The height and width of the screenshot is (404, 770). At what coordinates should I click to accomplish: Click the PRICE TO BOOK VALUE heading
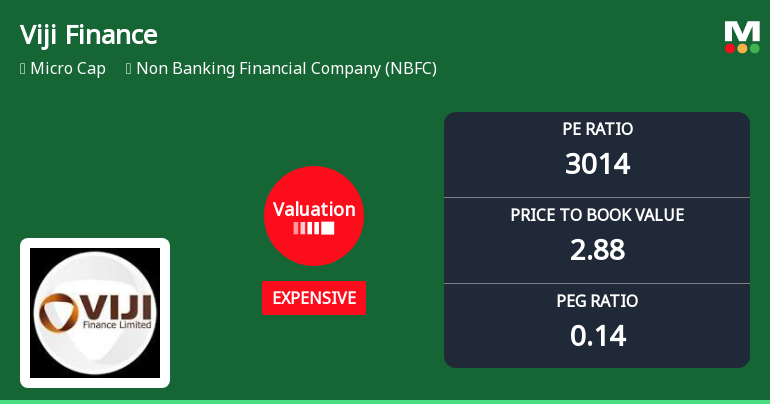(597, 215)
